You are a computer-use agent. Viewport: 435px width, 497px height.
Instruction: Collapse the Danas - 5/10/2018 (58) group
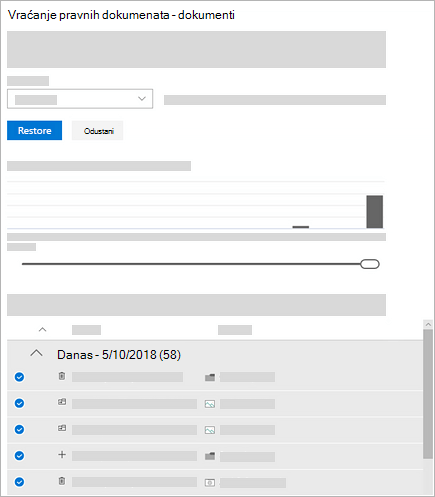tap(36, 353)
